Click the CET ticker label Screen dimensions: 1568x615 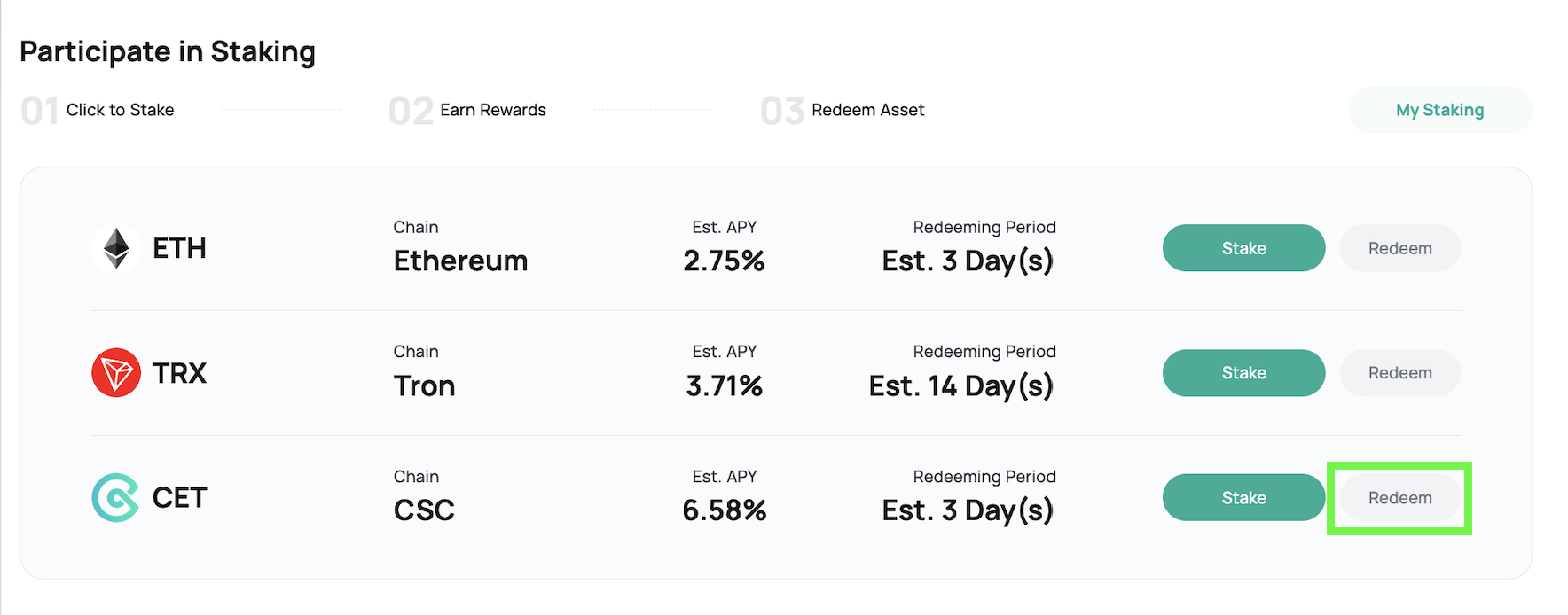[179, 498]
